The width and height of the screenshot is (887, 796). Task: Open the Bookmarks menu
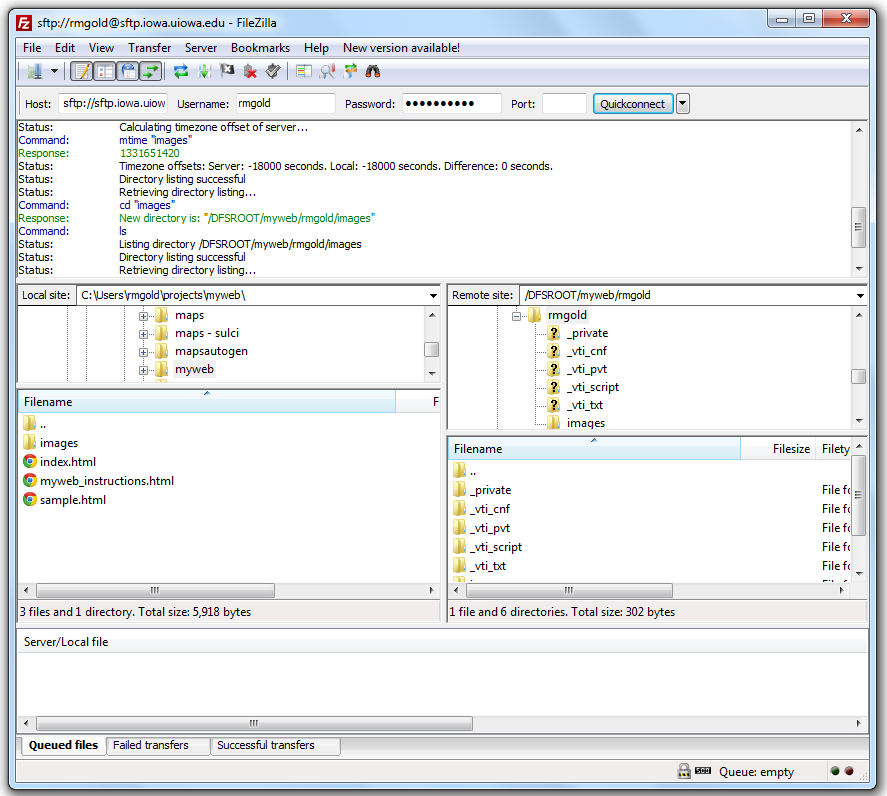coord(260,48)
